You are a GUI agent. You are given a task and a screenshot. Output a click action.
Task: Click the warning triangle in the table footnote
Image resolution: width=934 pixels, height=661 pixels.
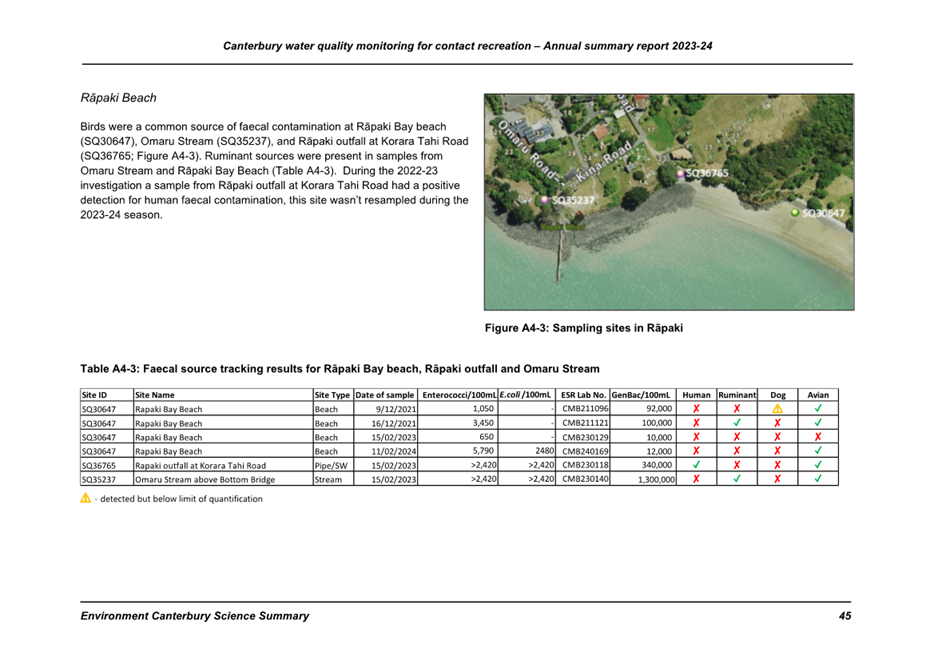tap(85, 499)
